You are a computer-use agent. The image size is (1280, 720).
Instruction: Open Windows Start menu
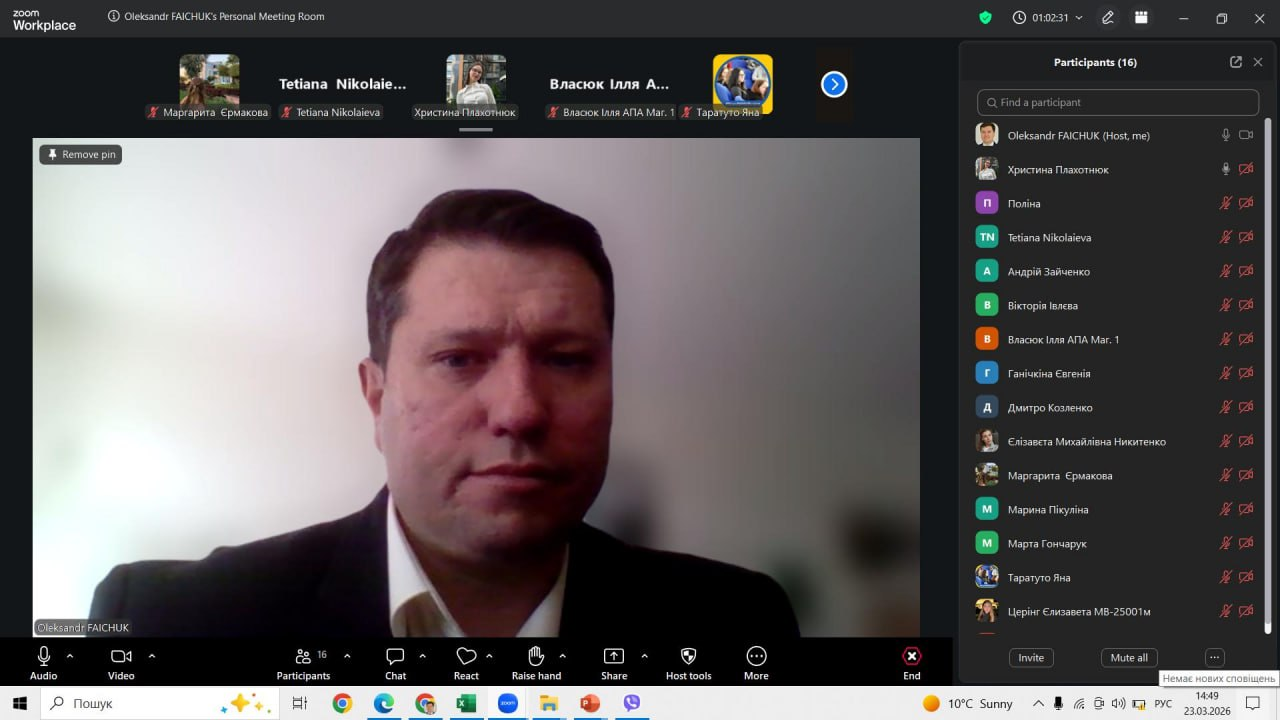coord(19,703)
